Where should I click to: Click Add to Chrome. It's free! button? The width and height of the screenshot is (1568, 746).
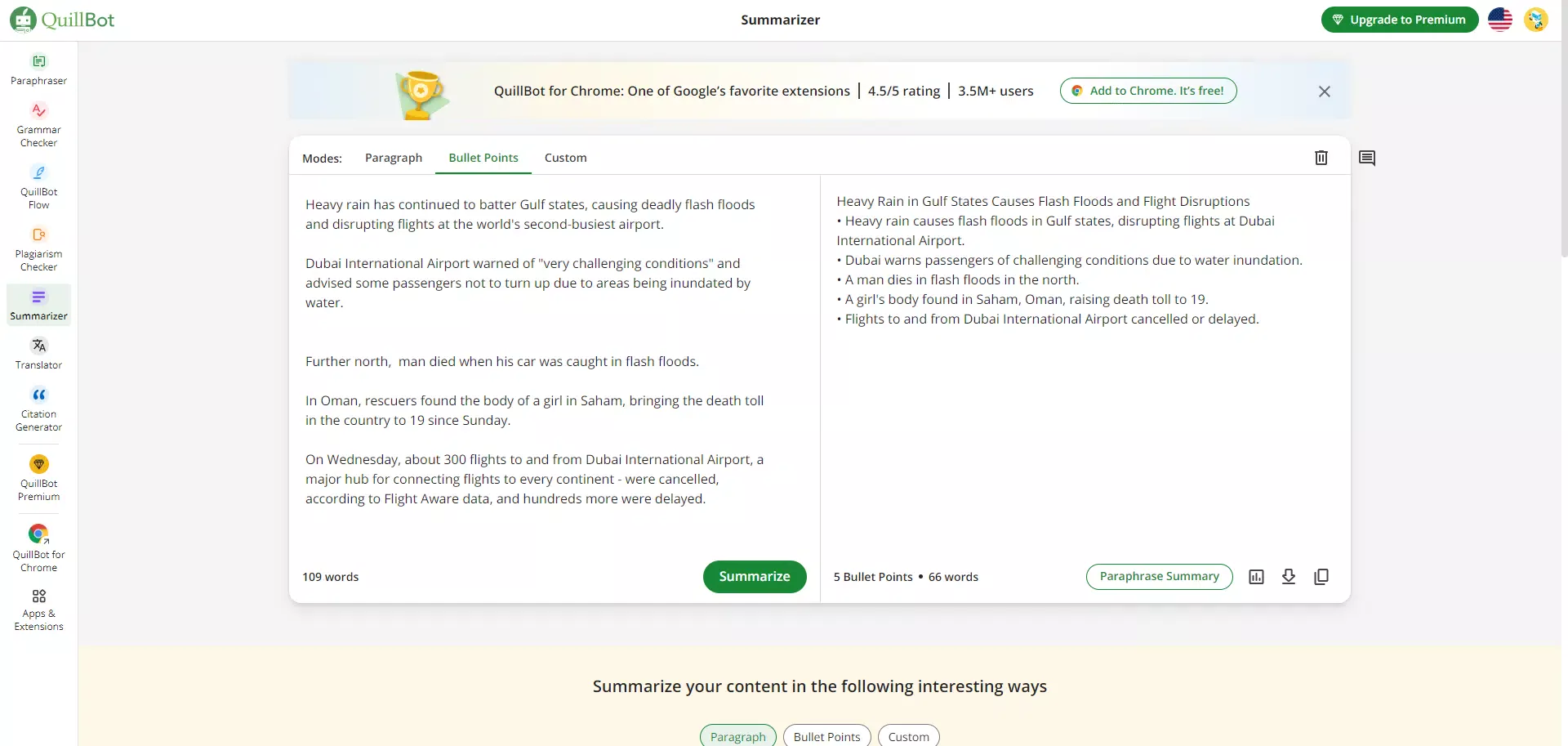click(1148, 91)
